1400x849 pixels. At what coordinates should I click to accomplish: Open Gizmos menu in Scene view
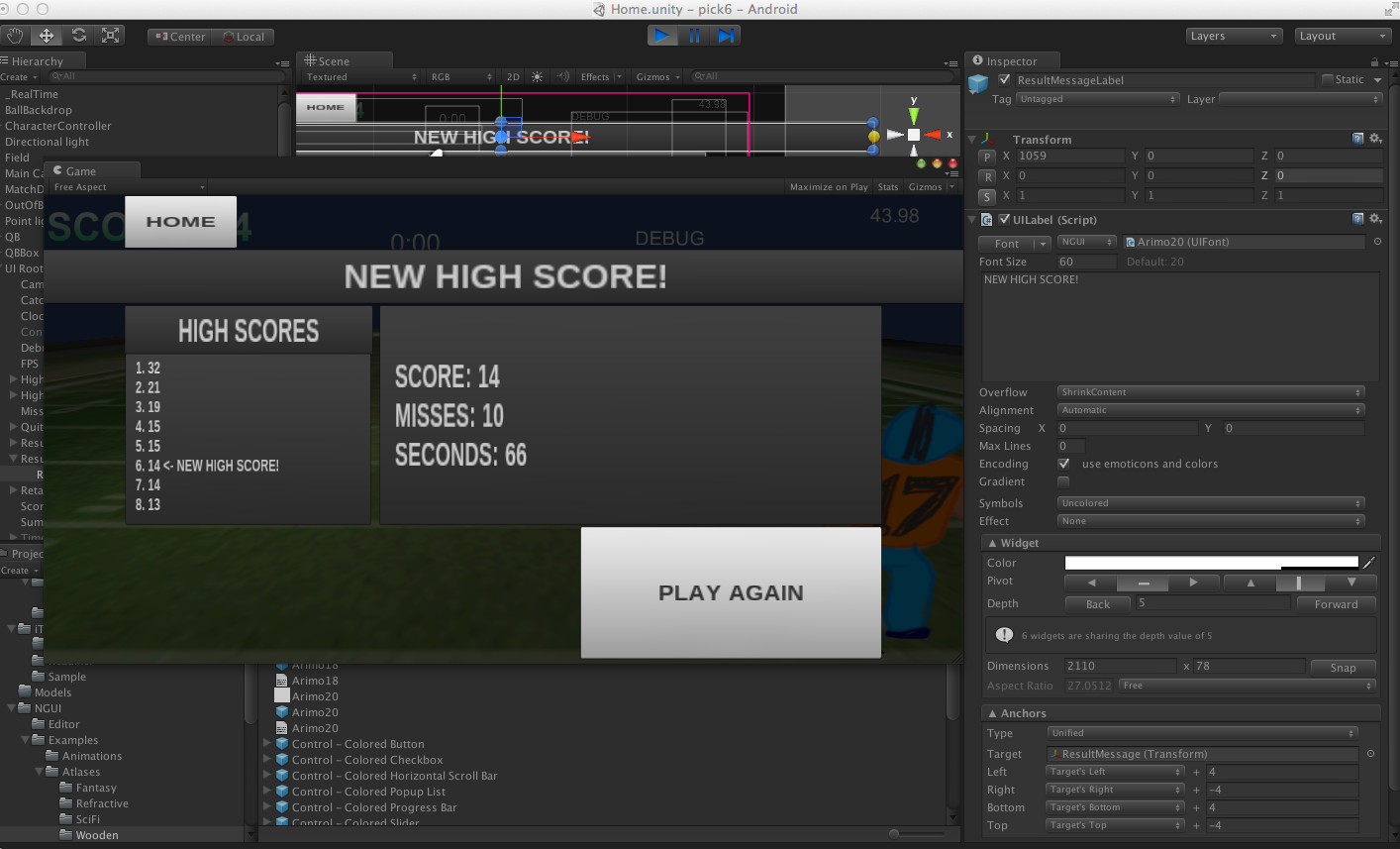(x=658, y=76)
